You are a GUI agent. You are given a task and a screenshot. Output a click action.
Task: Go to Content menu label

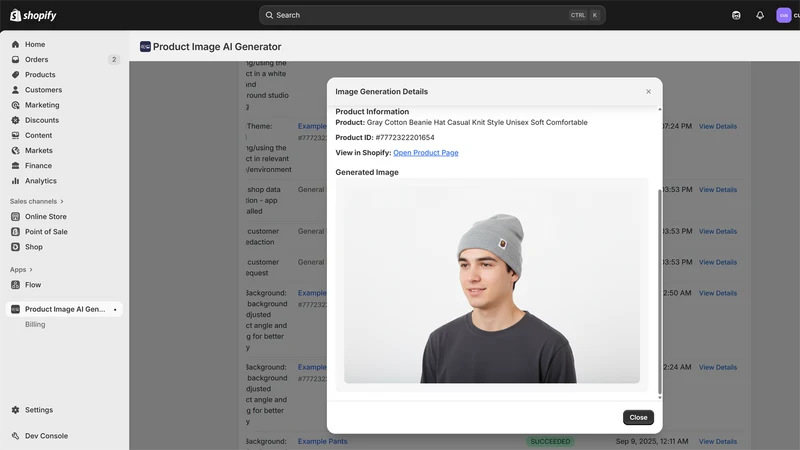click(38, 135)
